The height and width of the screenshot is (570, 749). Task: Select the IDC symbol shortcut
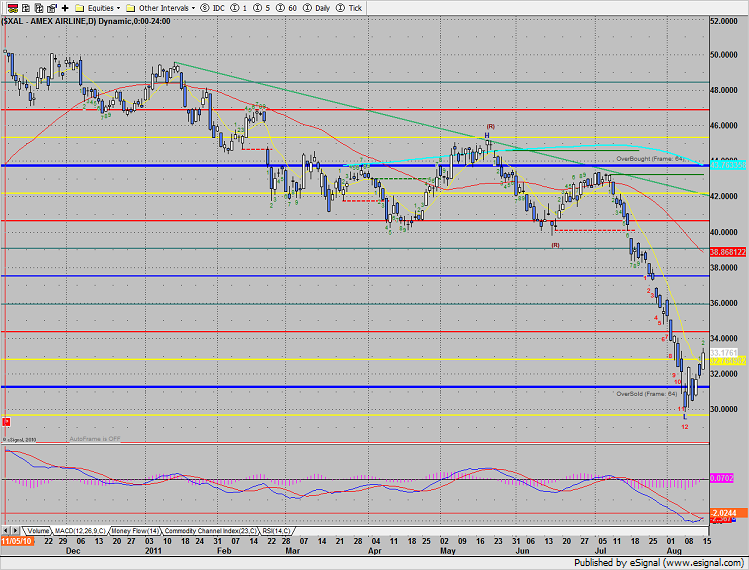coord(213,8)
